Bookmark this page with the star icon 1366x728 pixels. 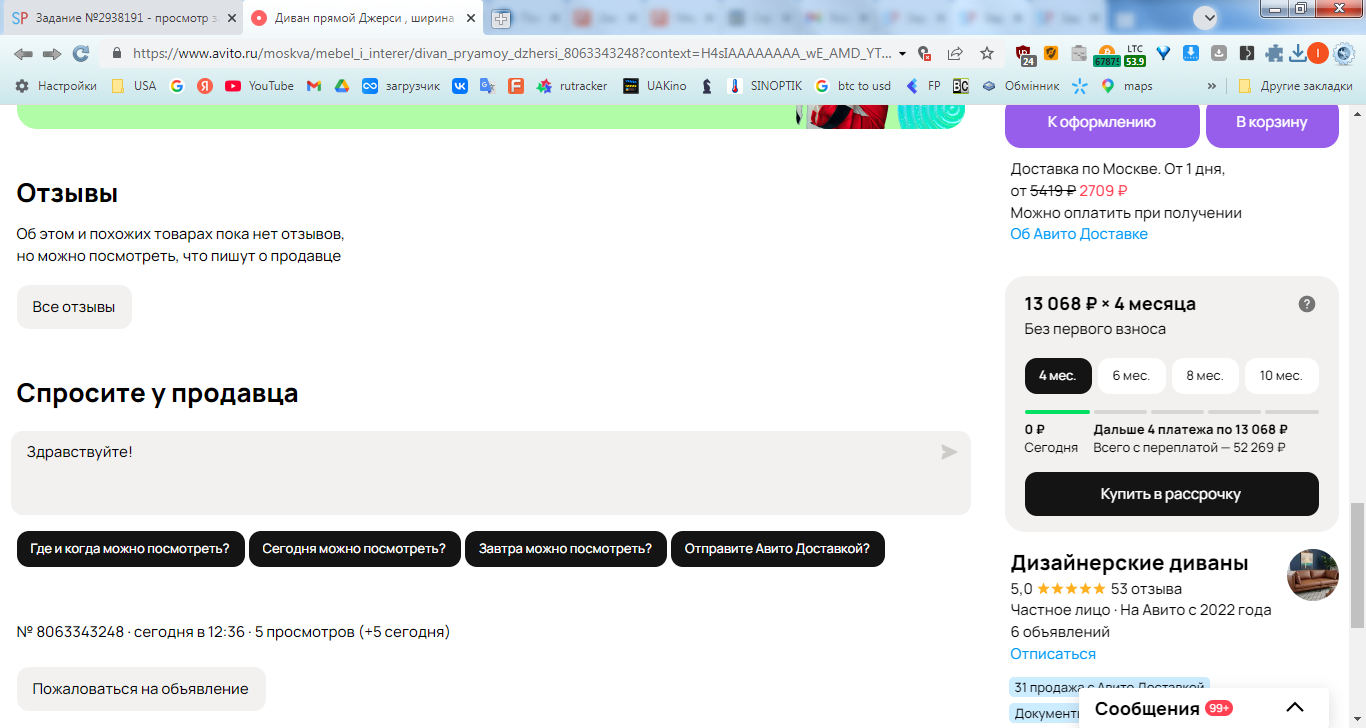(x=987, y=54)
